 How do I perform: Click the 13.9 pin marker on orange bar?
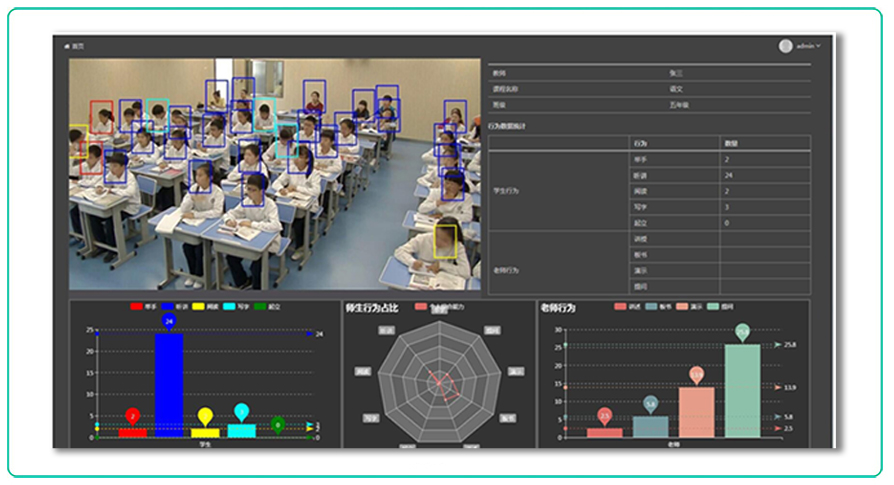(696, 375)
